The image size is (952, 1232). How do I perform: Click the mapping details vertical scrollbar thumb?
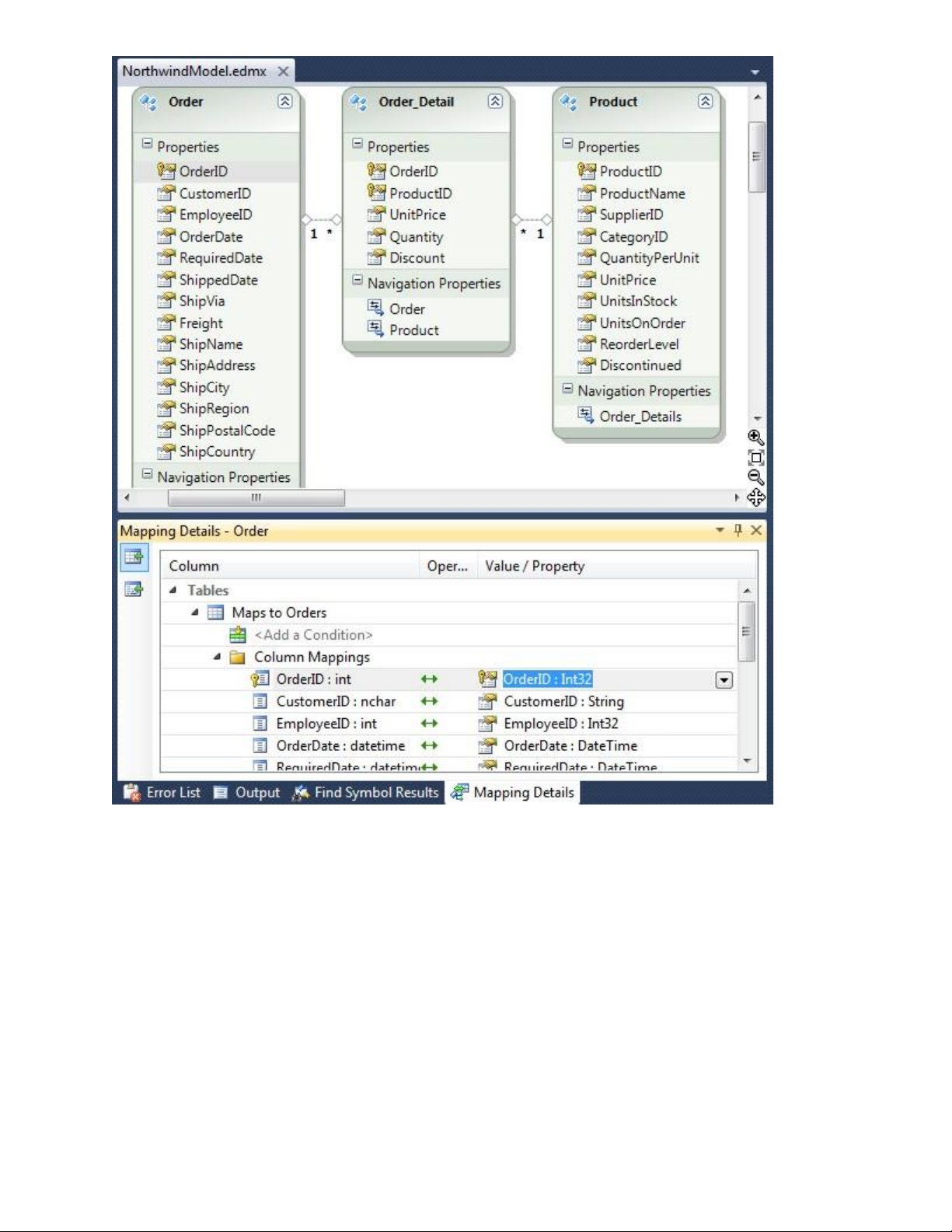coord(746,631)
